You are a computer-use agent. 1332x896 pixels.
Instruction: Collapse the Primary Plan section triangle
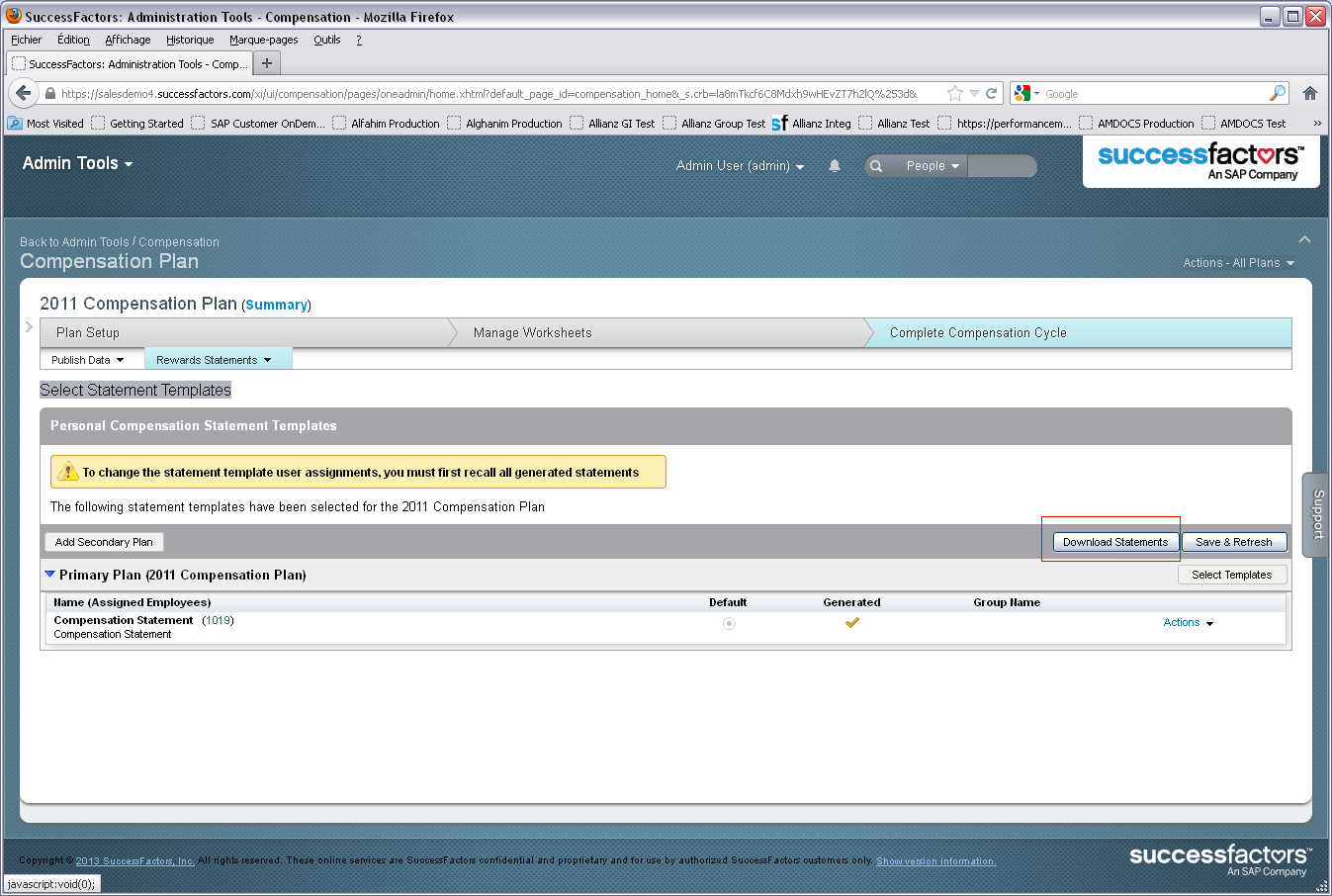pyautogui.click(x=49, y=574)
